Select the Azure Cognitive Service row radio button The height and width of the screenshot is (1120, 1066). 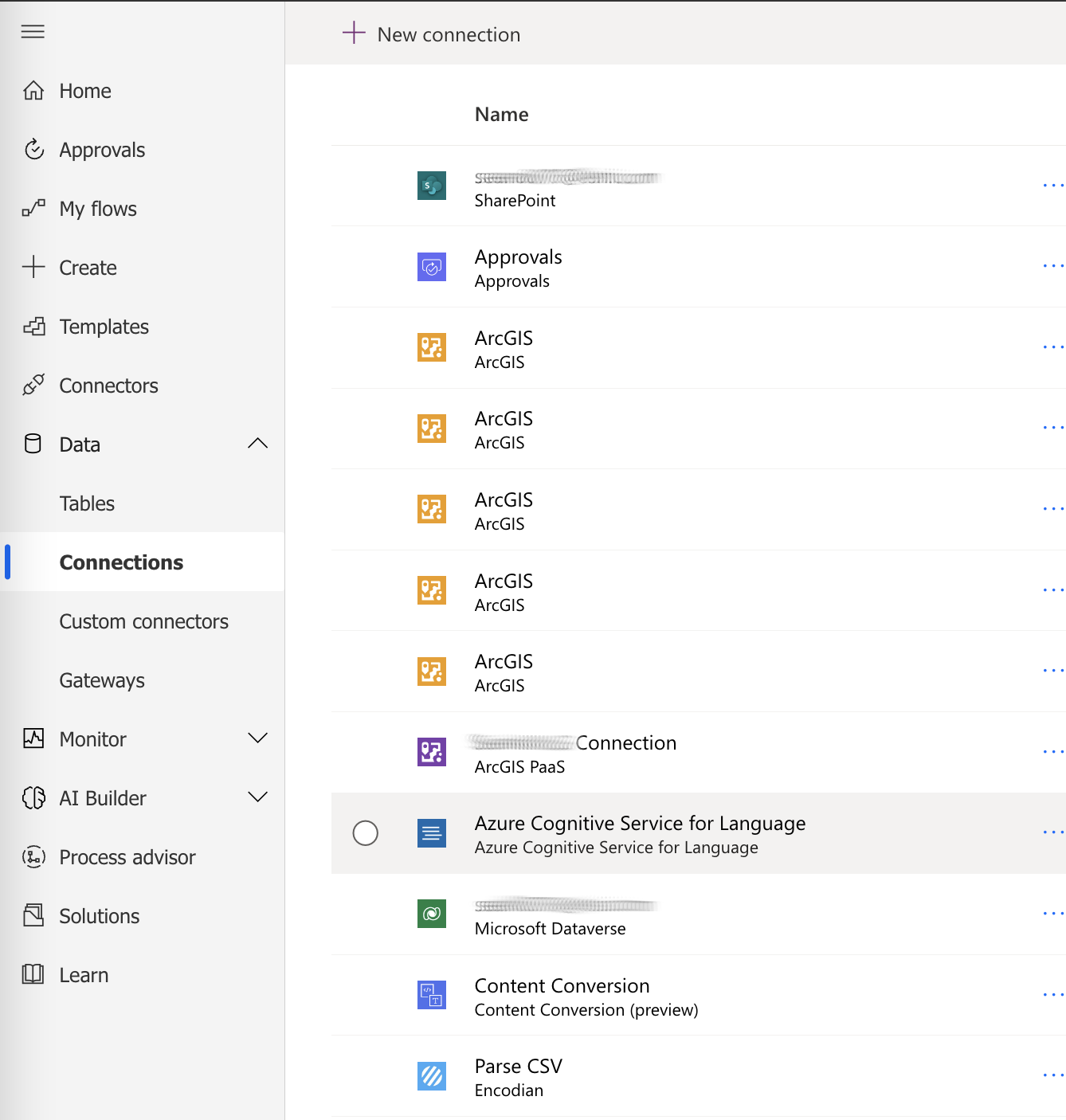click(x=366, y=833)
